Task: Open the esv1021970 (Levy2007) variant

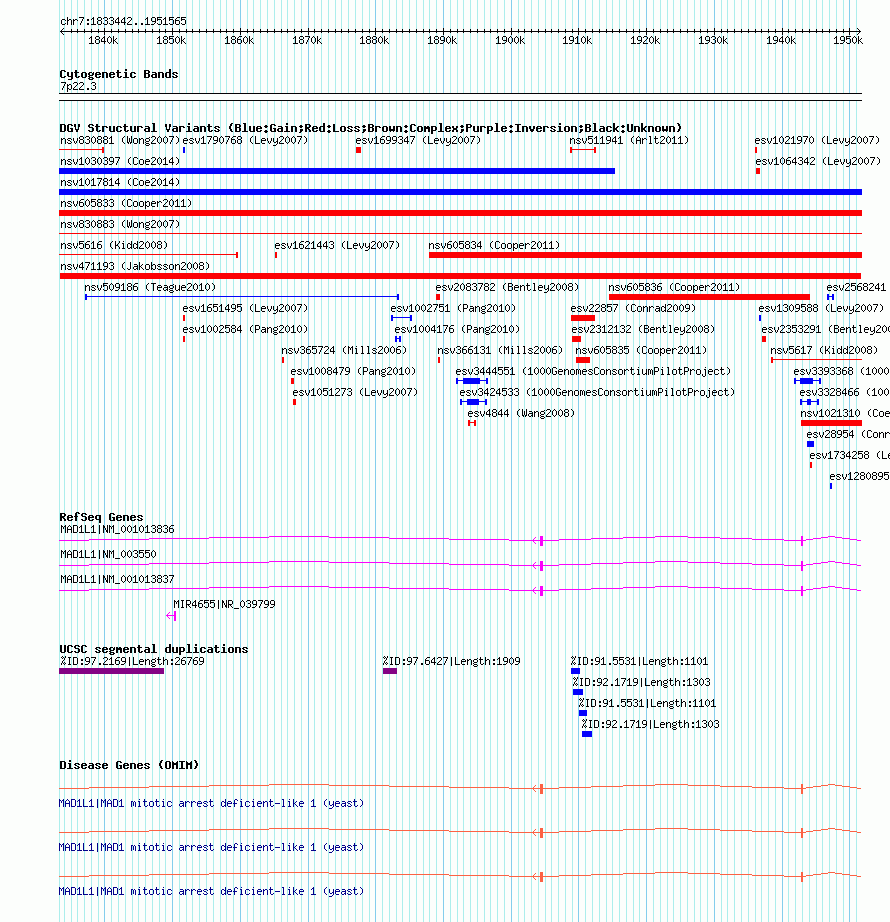Action: [x=817, y=141]
